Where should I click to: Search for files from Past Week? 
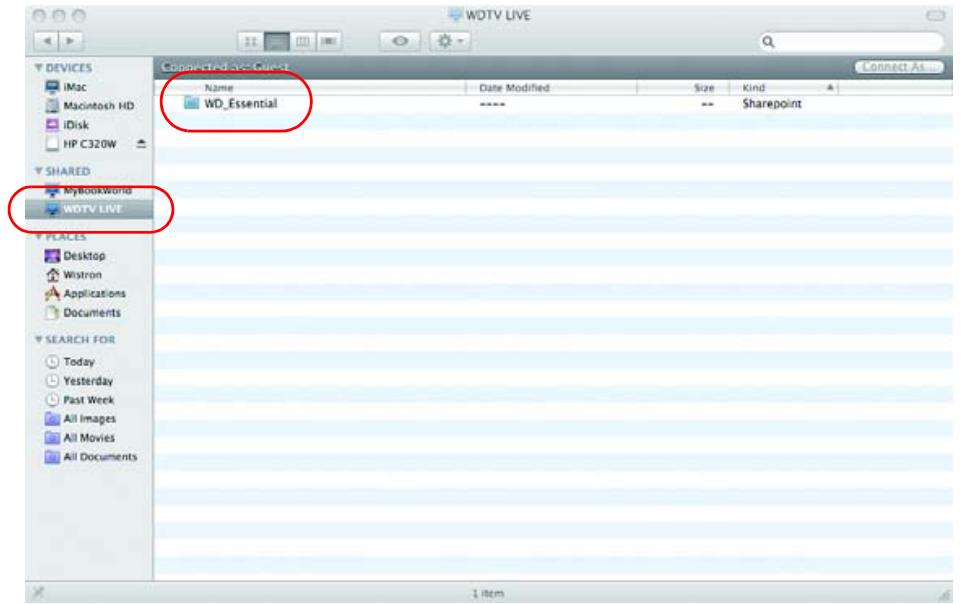coord(80,400)
